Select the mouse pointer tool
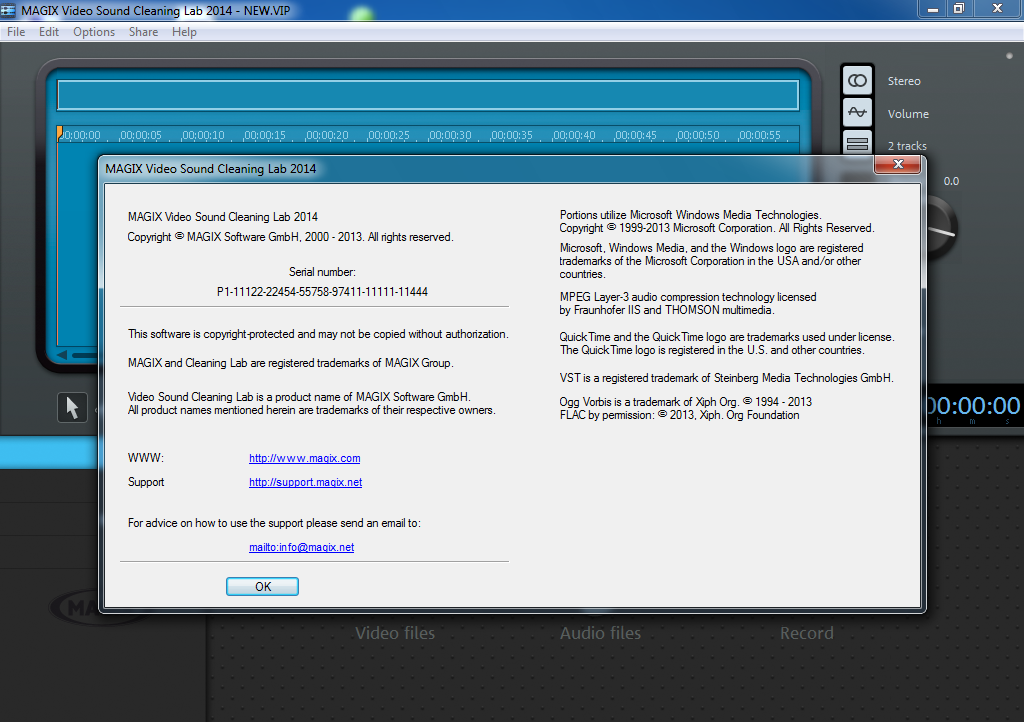The image size is (1024, 722). pos(72,407)
